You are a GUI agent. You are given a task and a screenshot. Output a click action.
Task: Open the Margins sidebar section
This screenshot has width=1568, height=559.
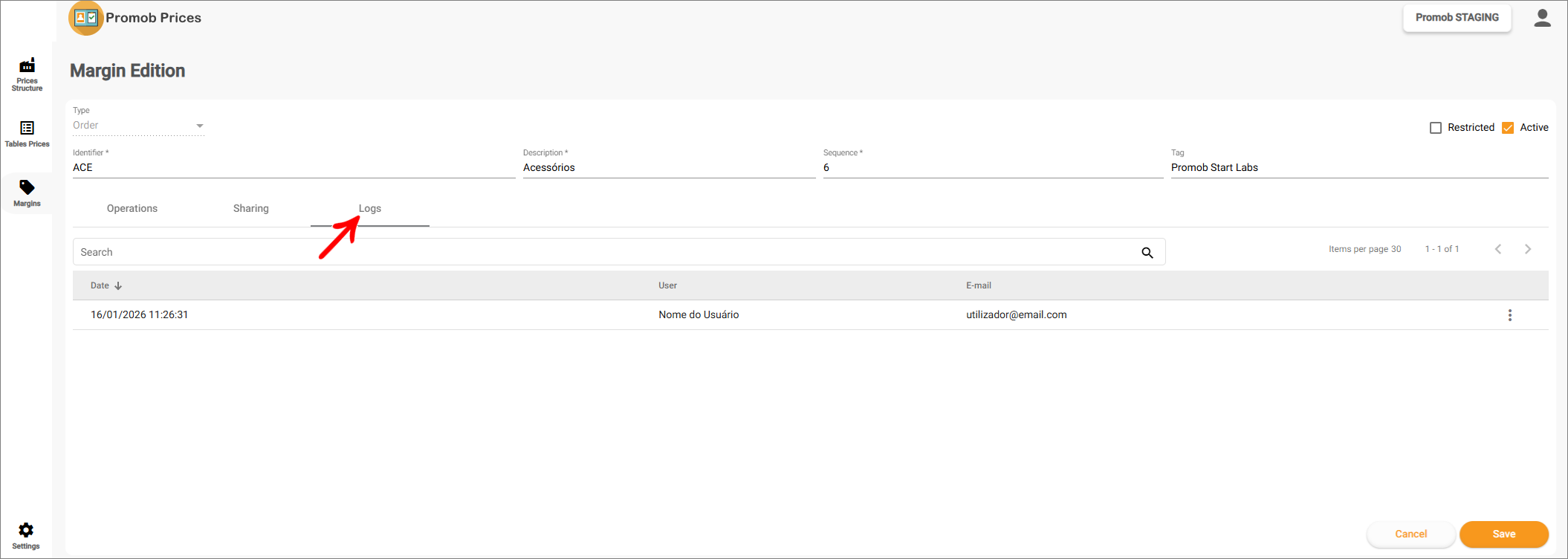click(x=27, y=193)
